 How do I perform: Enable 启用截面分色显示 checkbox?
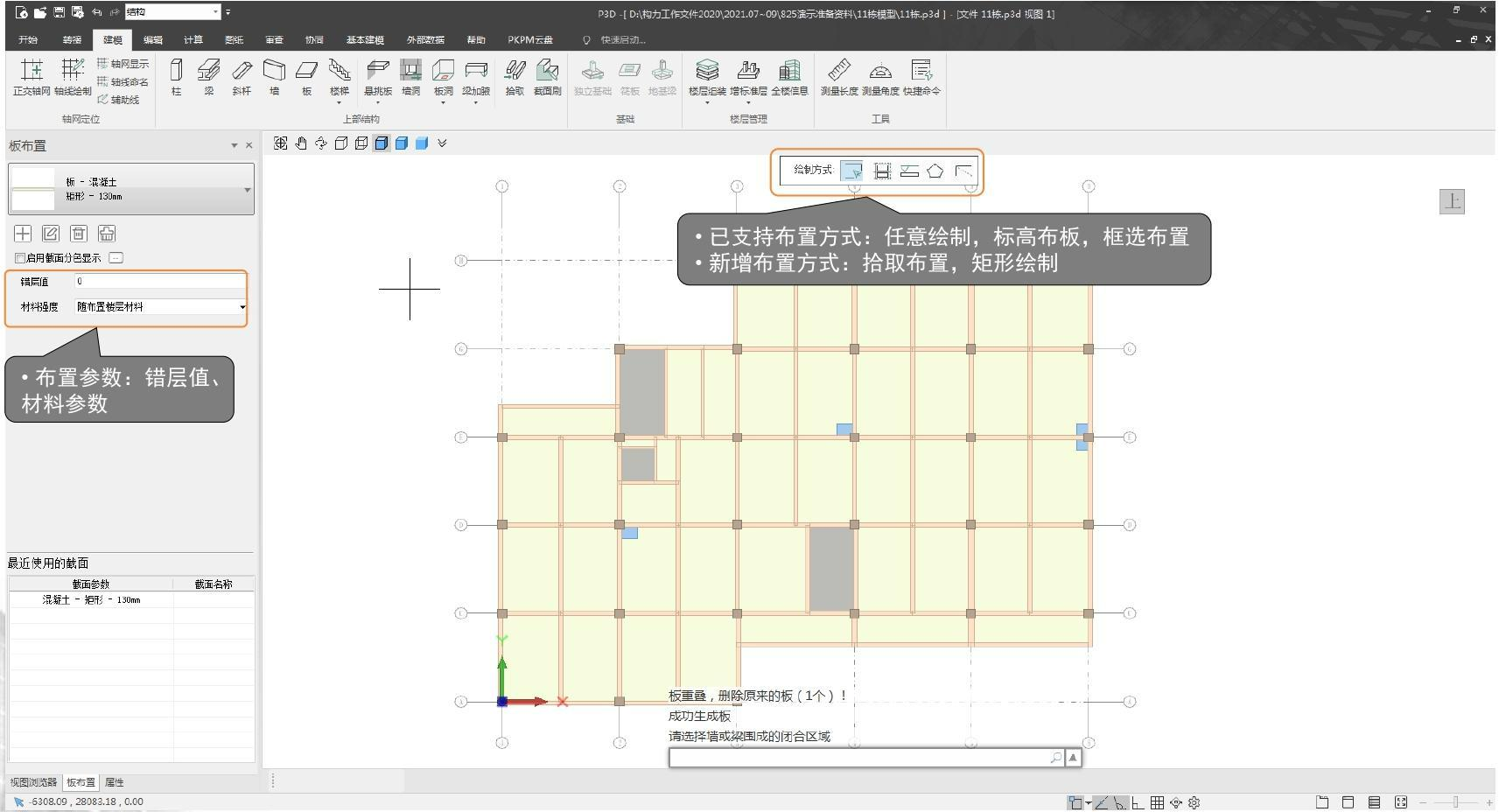tap(20, 258)
